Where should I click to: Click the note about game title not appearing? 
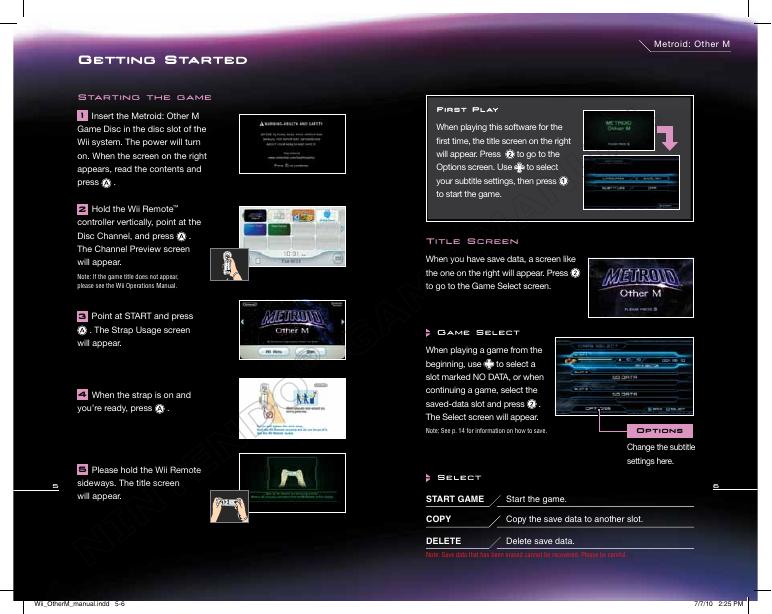click(128, 281)
